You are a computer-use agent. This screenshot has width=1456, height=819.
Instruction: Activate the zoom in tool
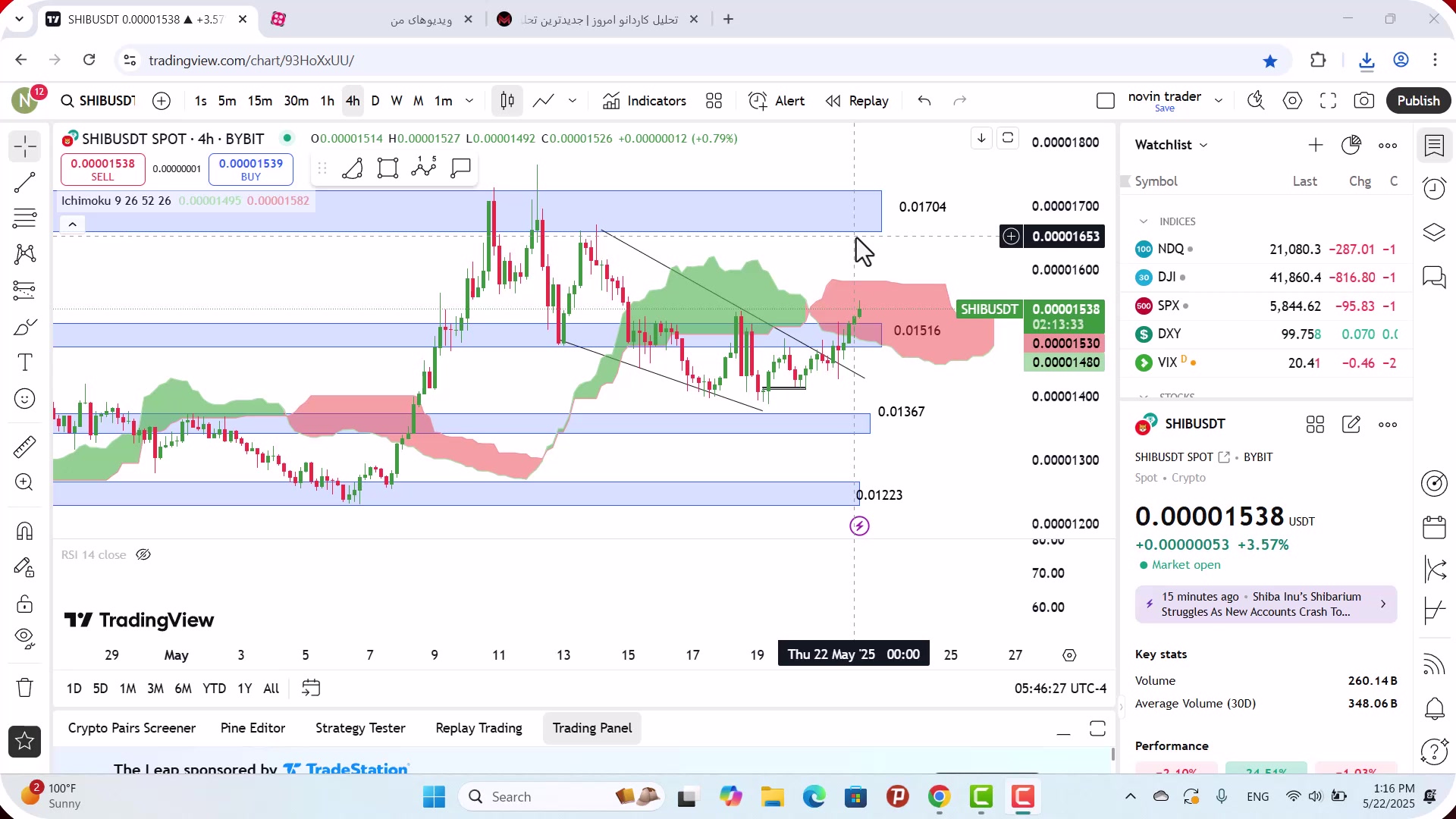pos(25,482)
